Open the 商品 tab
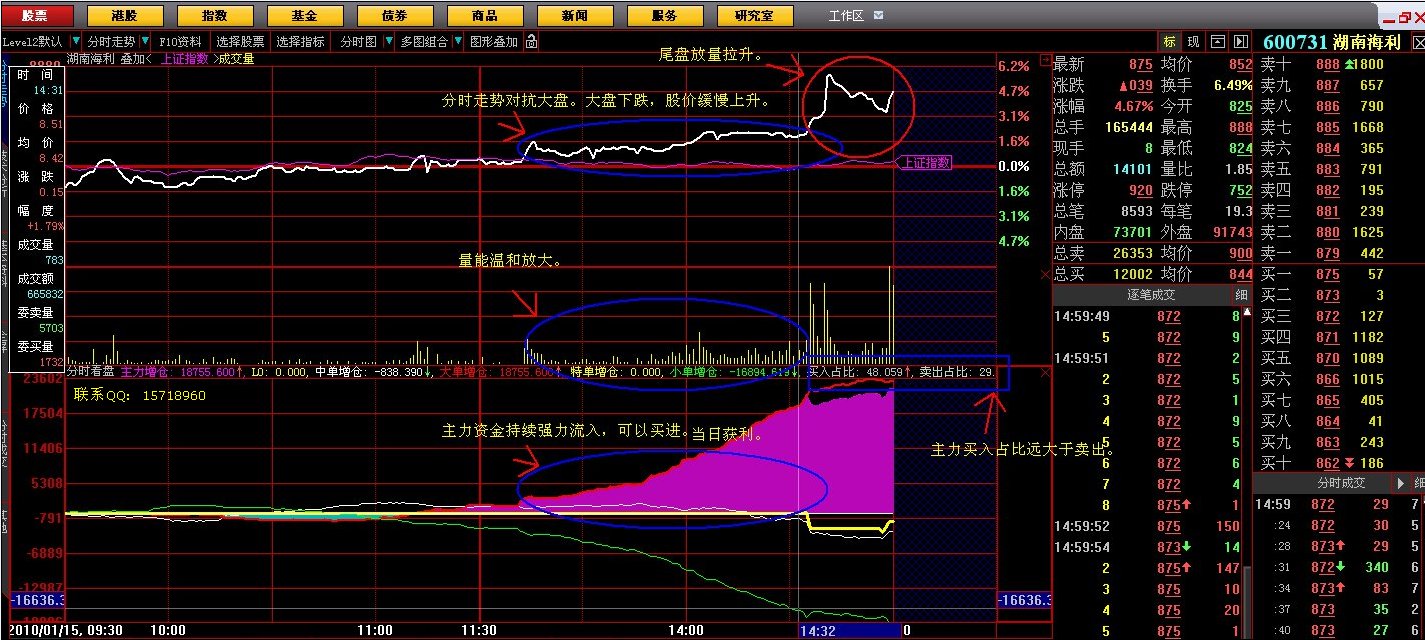Screen dimensions: 1425x640 click(x=485, y=16)
